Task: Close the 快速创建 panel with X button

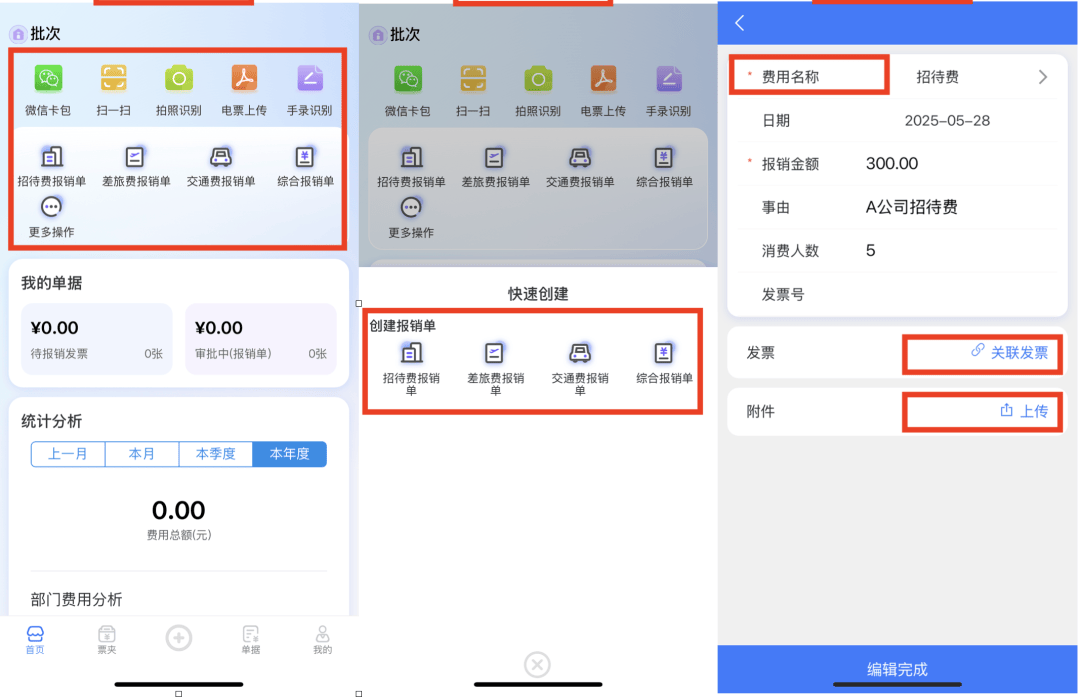Action: (x=537, y=663)
